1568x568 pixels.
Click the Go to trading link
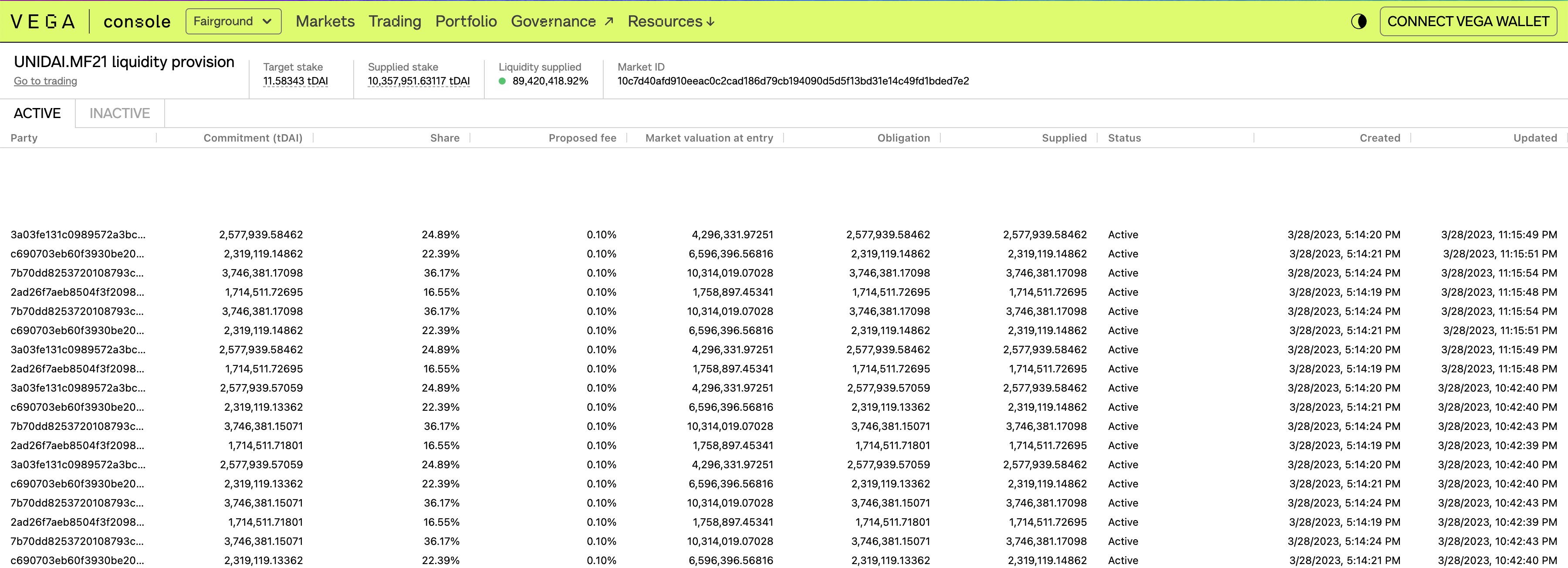(45, 81)
